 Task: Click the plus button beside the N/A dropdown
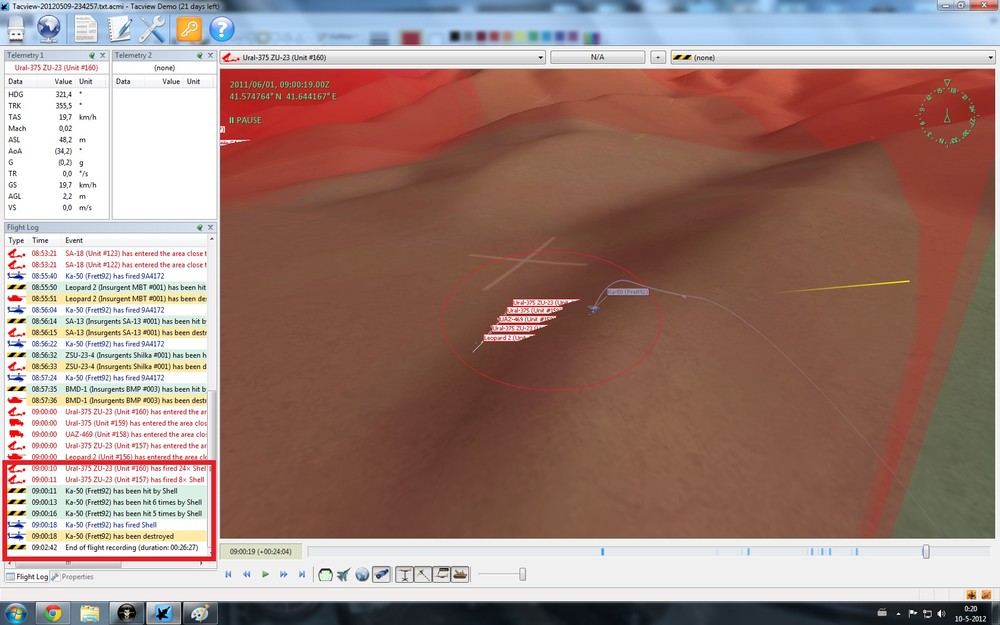(x=658, y=57)
